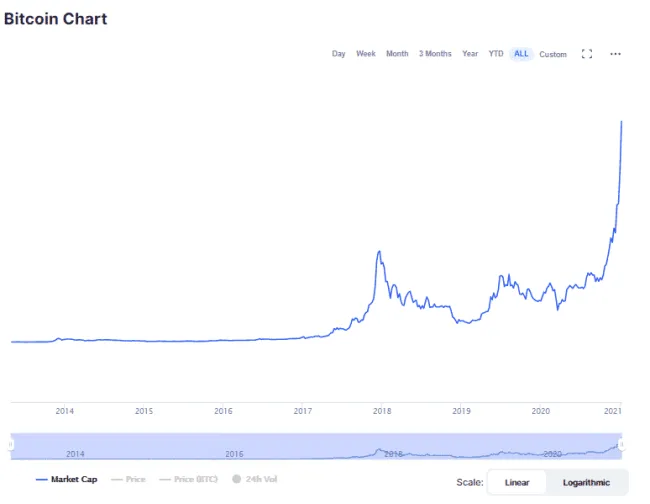Switch scale to Linear
Screen dimensions: 650x504
517,482
